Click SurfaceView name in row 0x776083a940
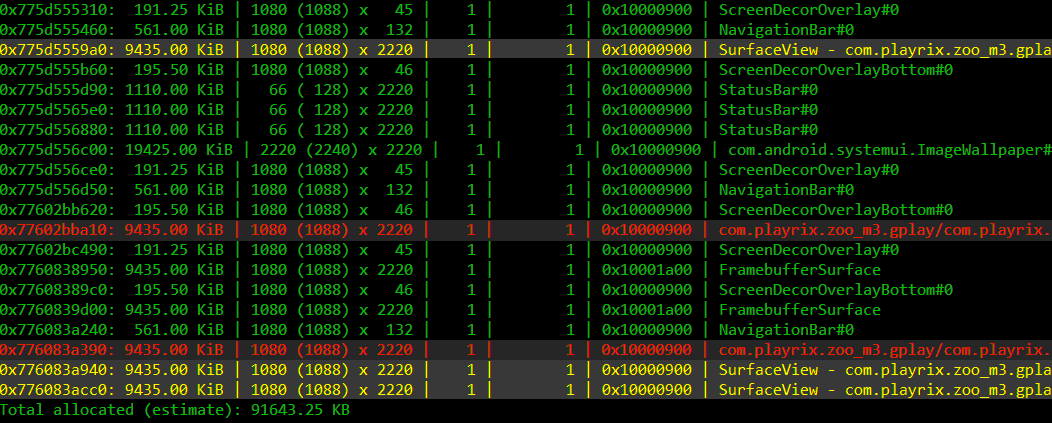 885,371
